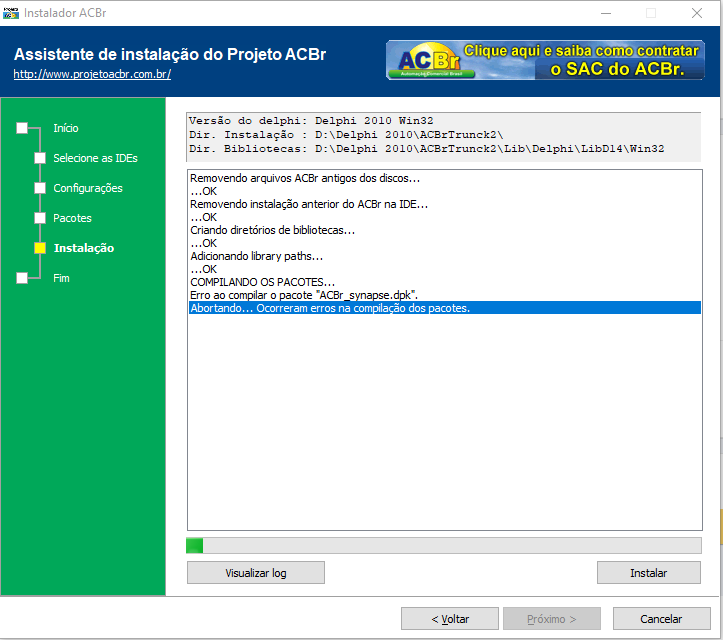The width and height of the screenshot is (723, 640).
Task: Select the highlighted 'Abortando...' log line
Action: click(444, 308)
